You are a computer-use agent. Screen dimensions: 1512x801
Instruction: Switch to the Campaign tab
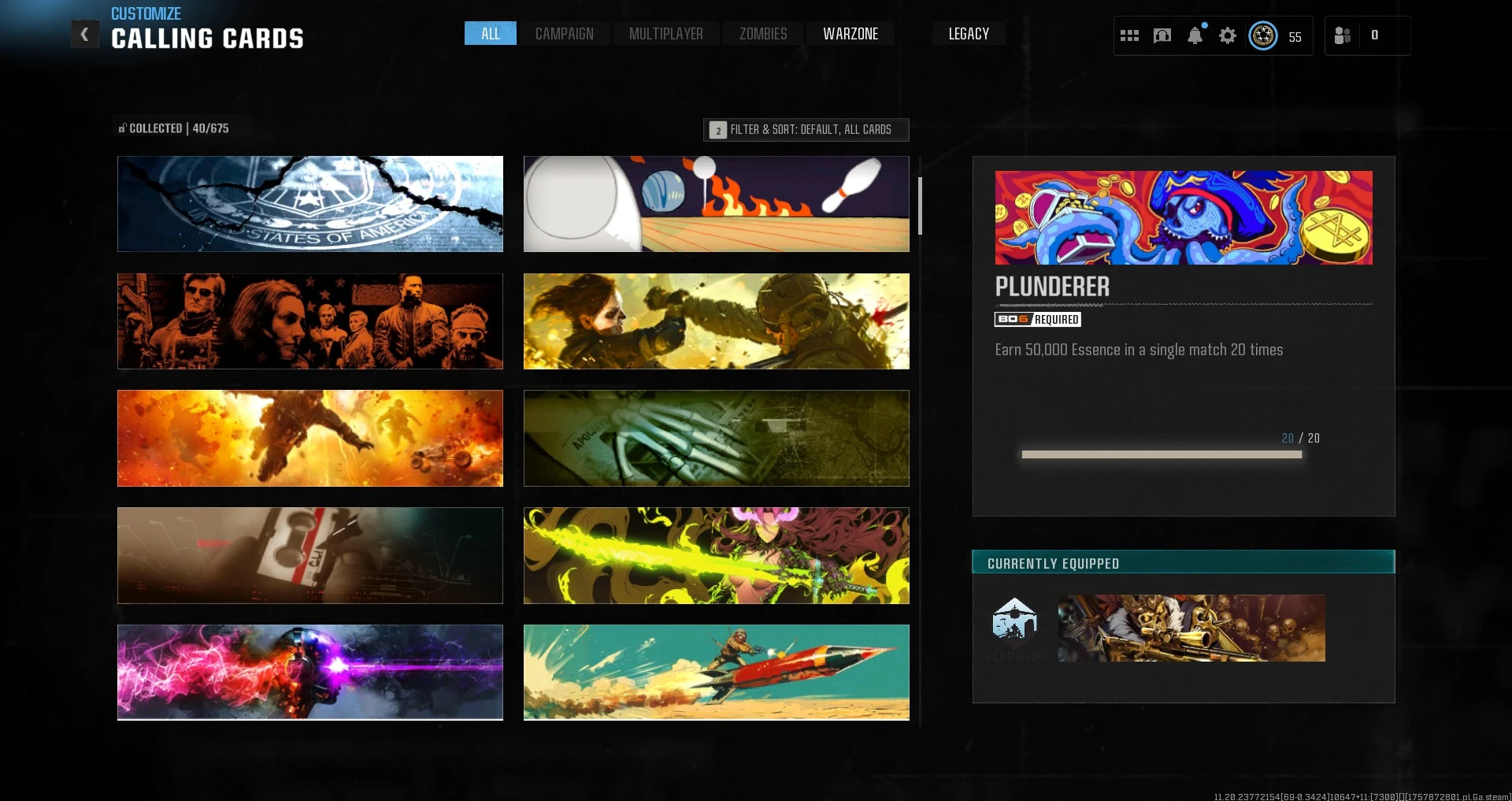pos(565,33)
